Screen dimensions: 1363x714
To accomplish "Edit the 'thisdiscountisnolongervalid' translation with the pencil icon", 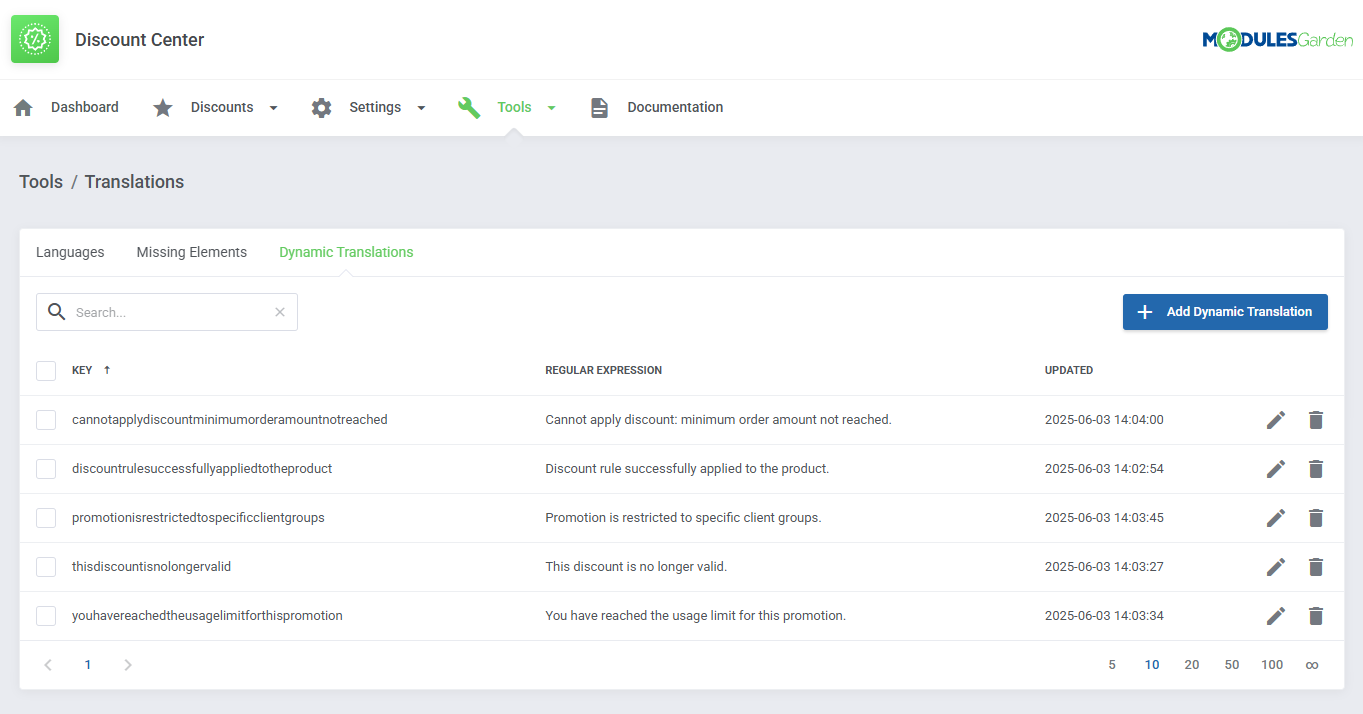I will pyautogui.click(x=1276, y=566).
